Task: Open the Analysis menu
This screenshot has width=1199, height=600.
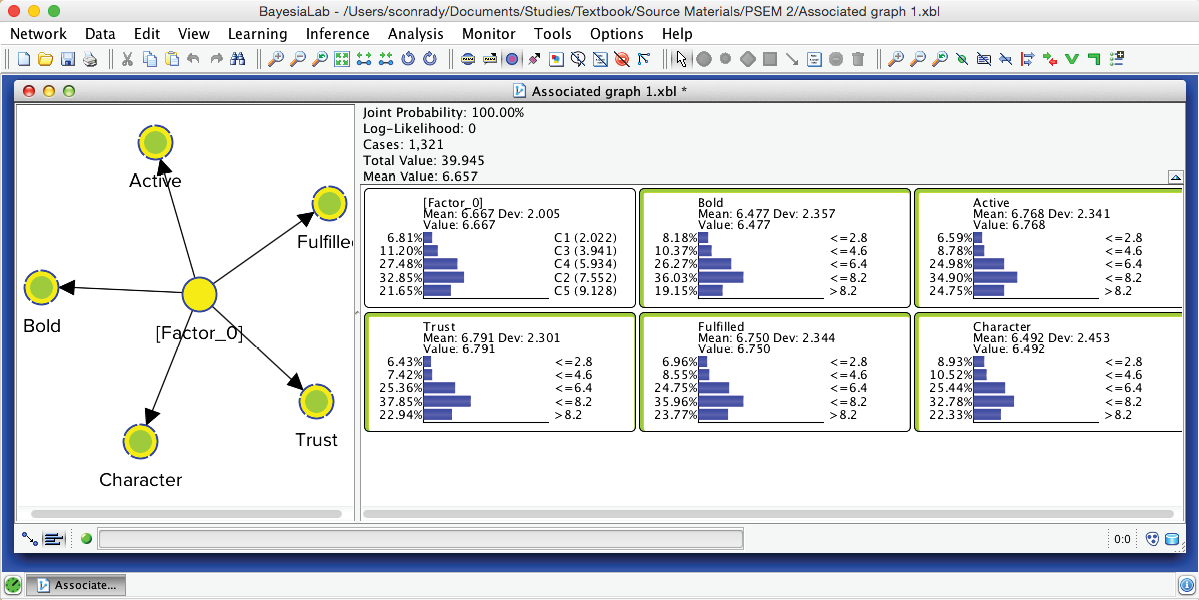Action: point(415,33)
